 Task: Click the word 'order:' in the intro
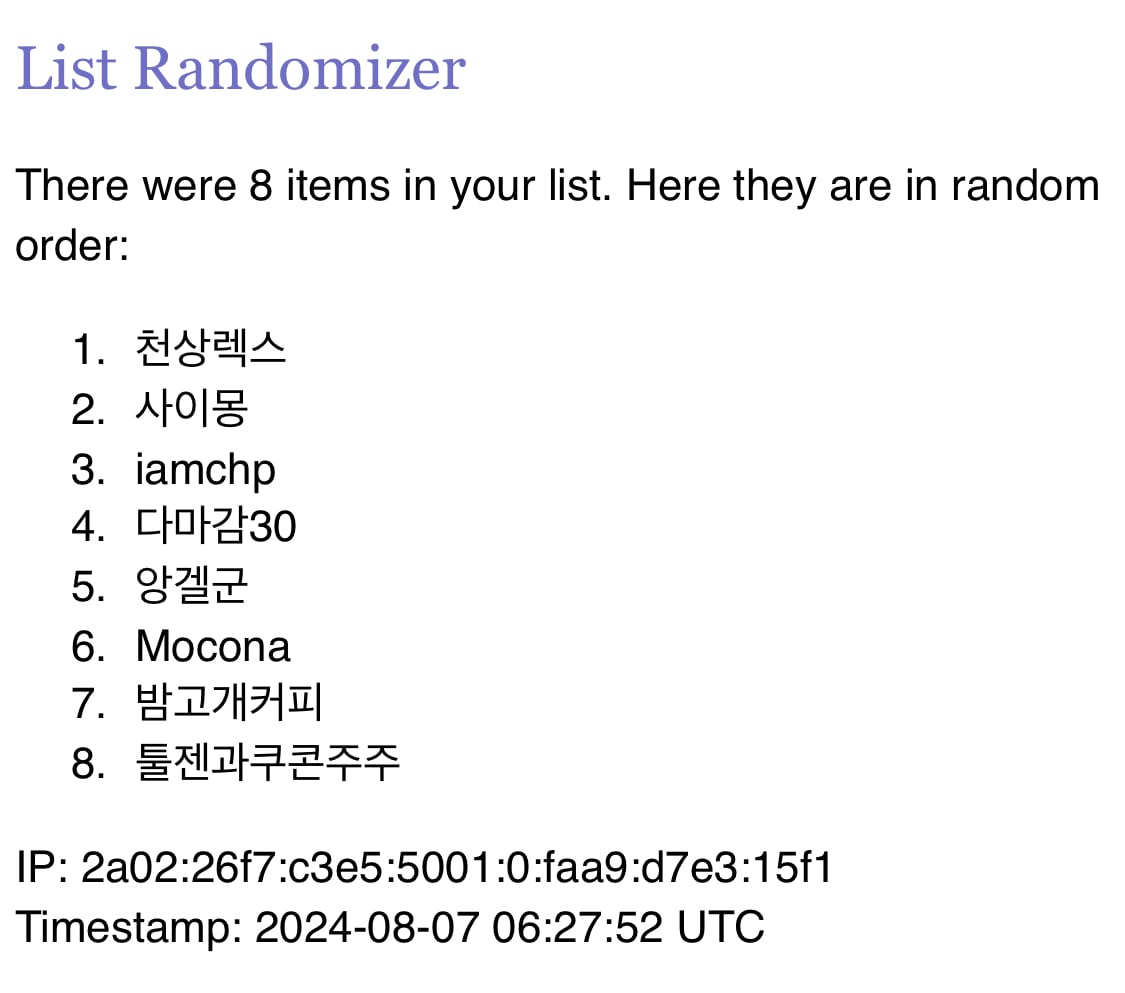[x=72, y=246]
